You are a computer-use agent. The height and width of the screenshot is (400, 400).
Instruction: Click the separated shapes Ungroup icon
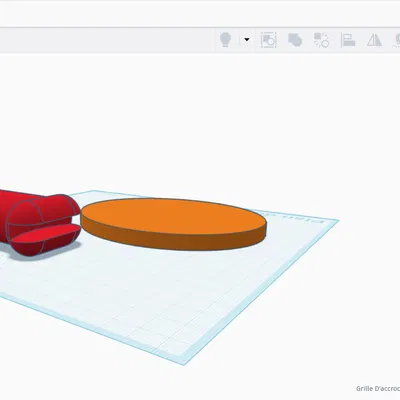coord(321,40)
